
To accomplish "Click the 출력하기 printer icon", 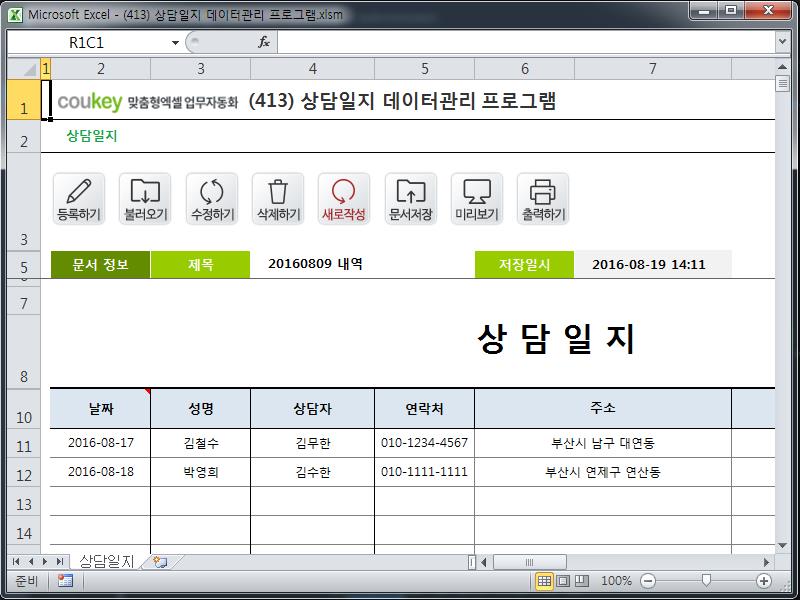I will click(543, 198).
